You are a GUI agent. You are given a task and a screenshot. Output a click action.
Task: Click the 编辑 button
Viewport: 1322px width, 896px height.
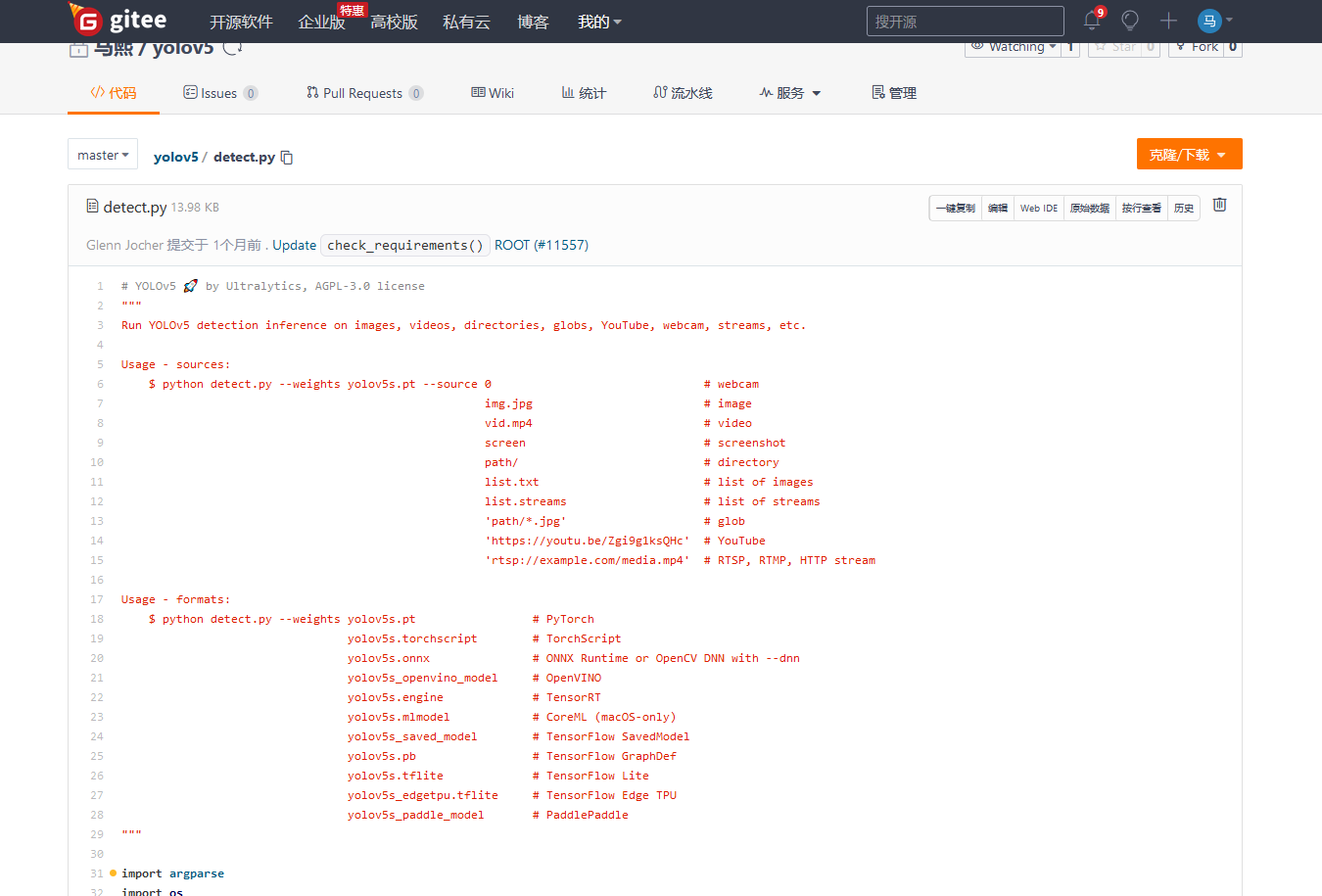(998, 208)
